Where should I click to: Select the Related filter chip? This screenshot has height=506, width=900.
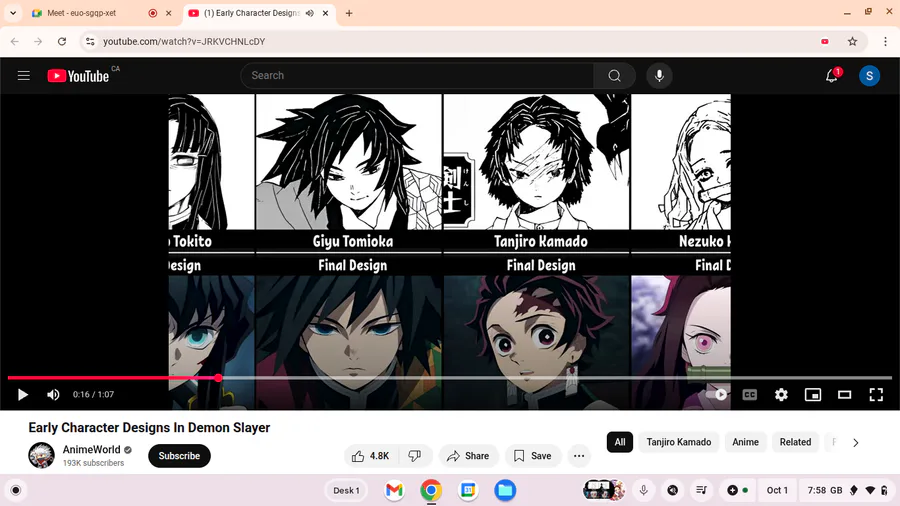(795, 442)
